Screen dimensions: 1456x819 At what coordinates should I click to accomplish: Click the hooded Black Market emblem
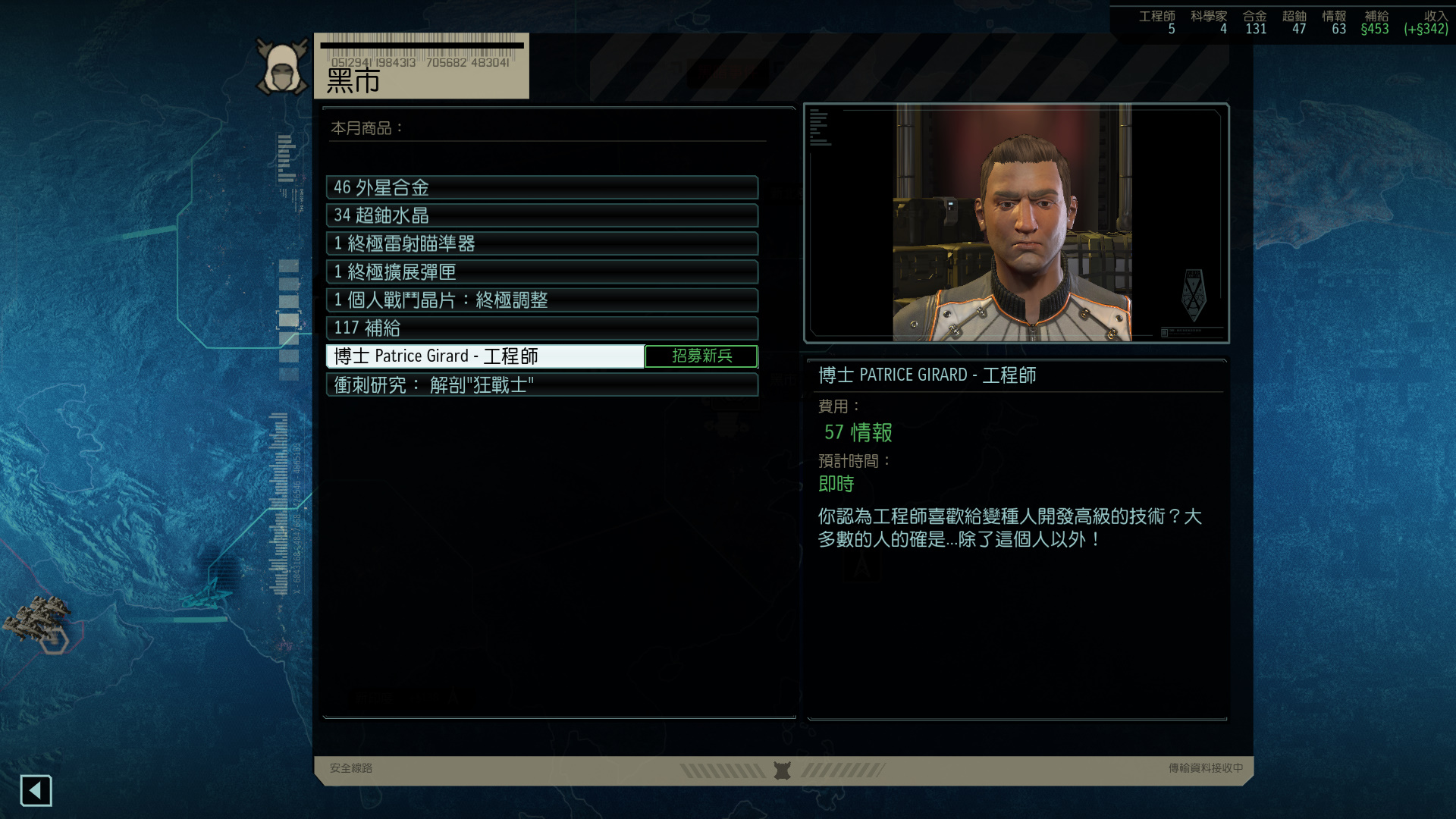282,67
